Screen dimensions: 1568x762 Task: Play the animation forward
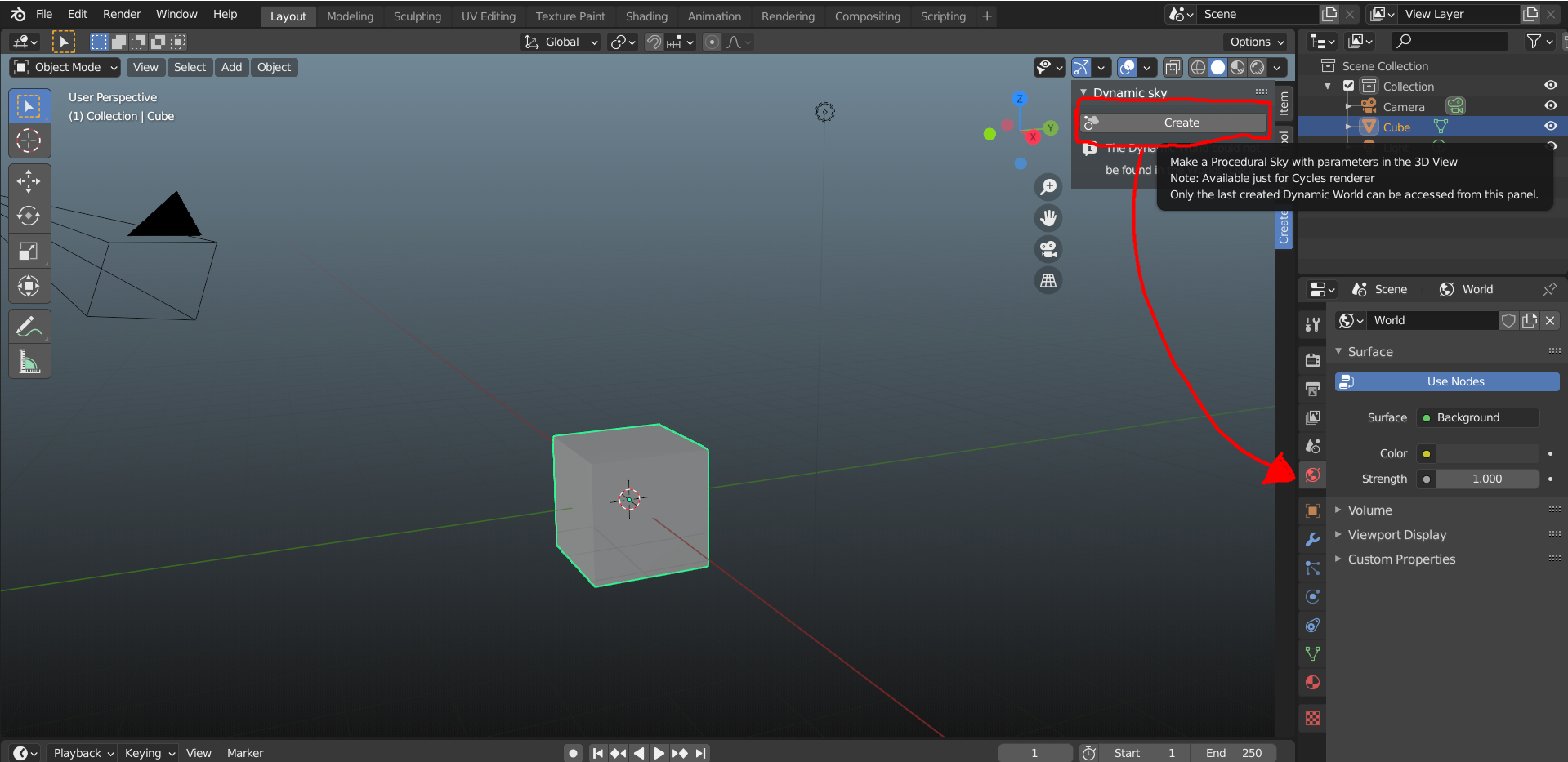click(659, 753)
